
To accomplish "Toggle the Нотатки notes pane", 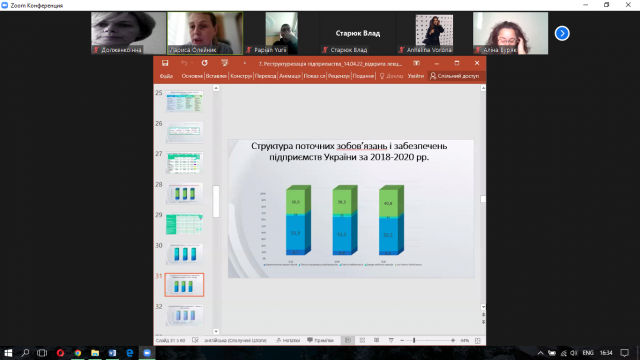I will (x=288, y=340).
